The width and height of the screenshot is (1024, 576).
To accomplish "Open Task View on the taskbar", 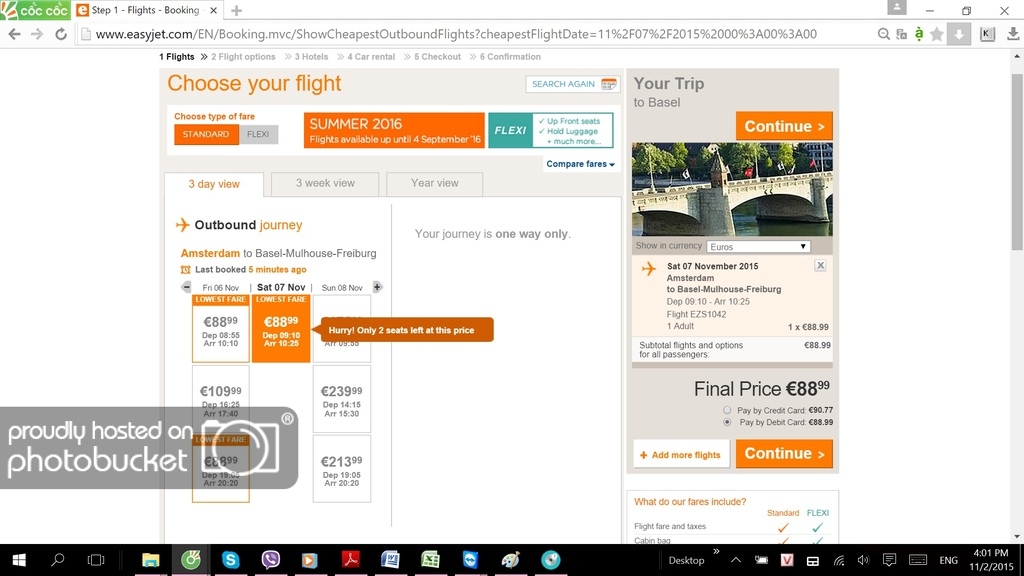I will (x=96, y=560).
